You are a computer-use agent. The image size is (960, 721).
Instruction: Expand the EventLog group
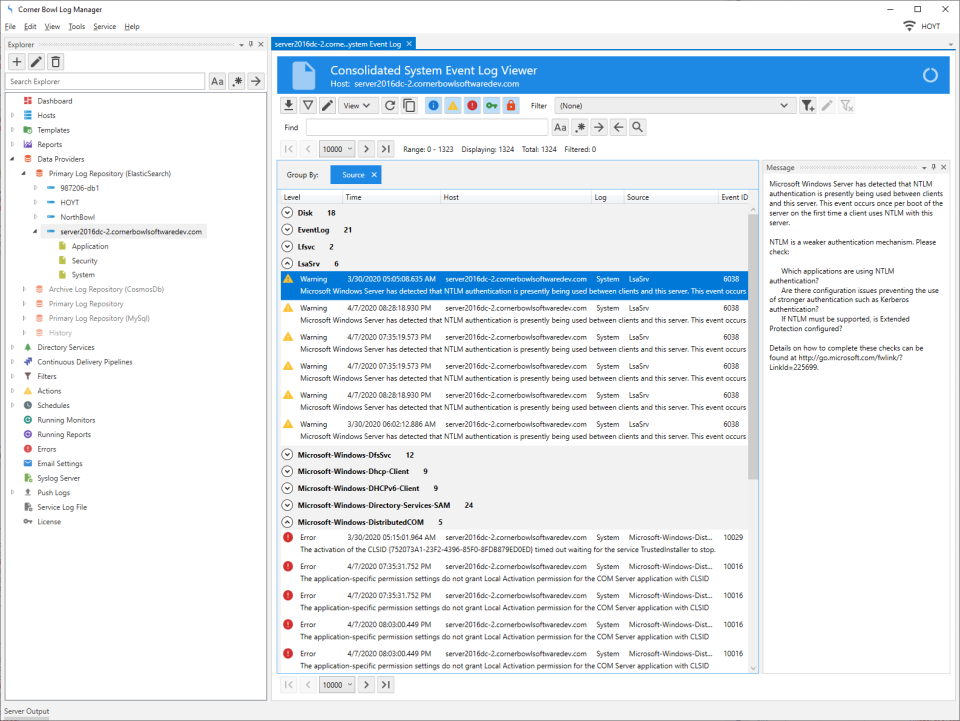pos(287,230)
